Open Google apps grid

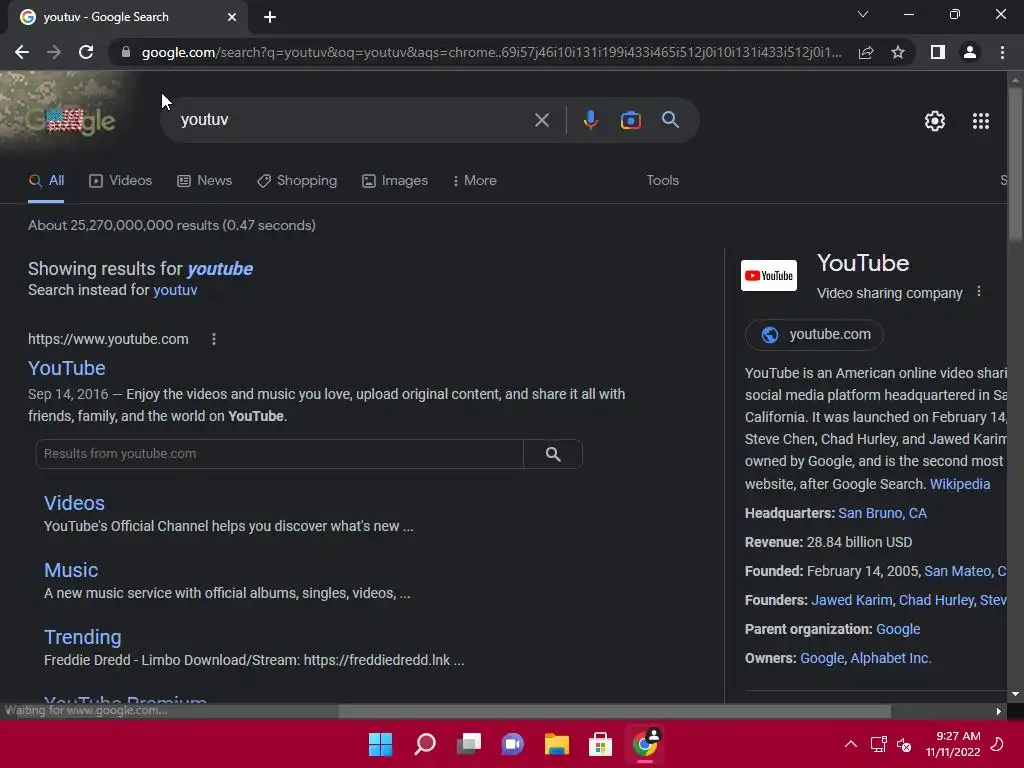click(x=980, y=121)
